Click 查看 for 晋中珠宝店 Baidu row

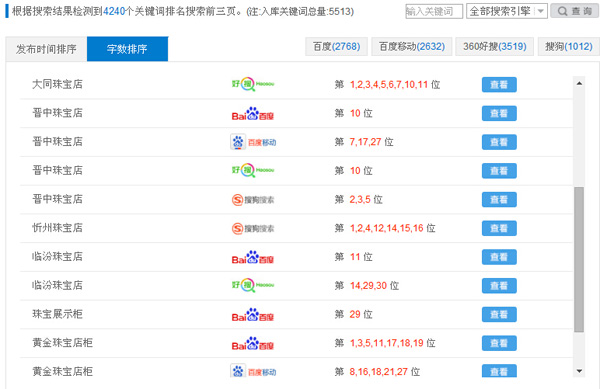(x=499, y=113)
